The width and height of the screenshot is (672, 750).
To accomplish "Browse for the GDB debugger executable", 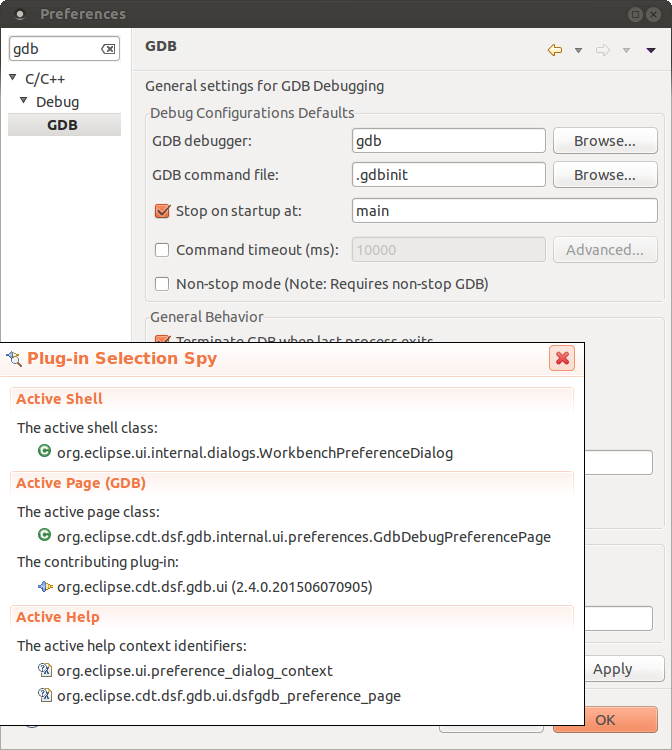I will click(604, 141).
